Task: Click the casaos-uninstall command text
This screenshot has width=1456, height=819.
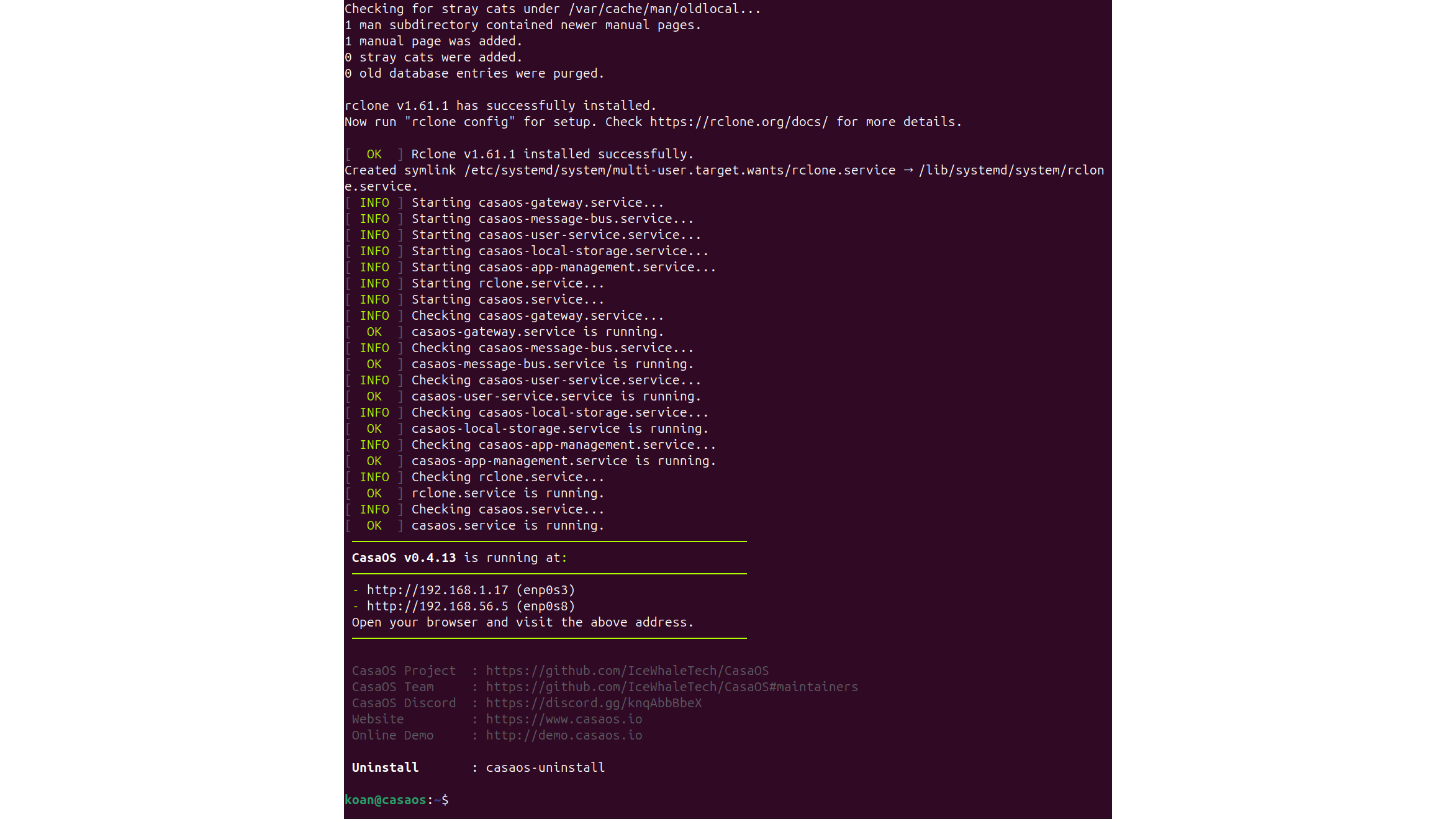Action: click(x=545, y=767)
